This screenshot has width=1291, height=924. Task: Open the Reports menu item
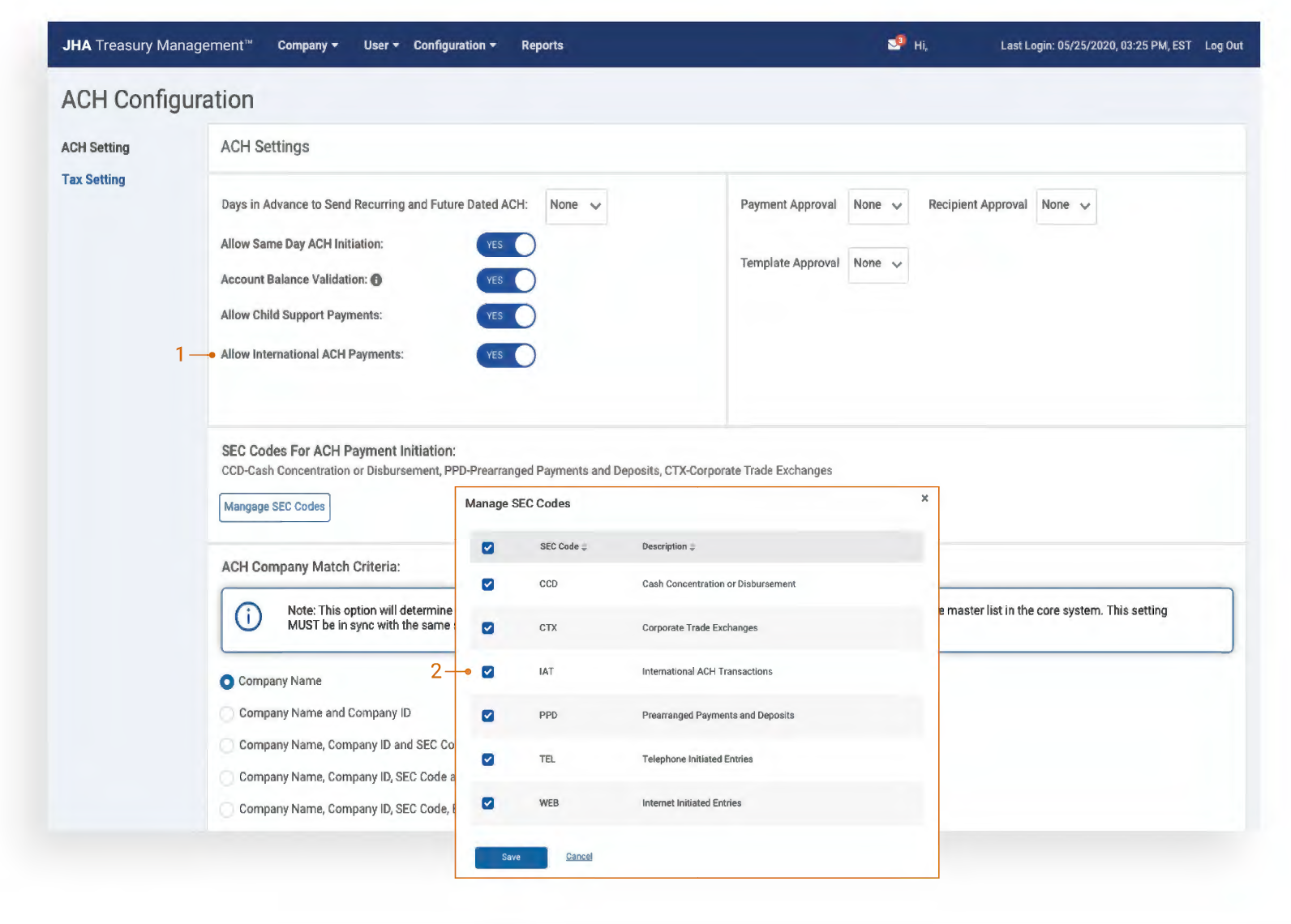tap(542, 45)
